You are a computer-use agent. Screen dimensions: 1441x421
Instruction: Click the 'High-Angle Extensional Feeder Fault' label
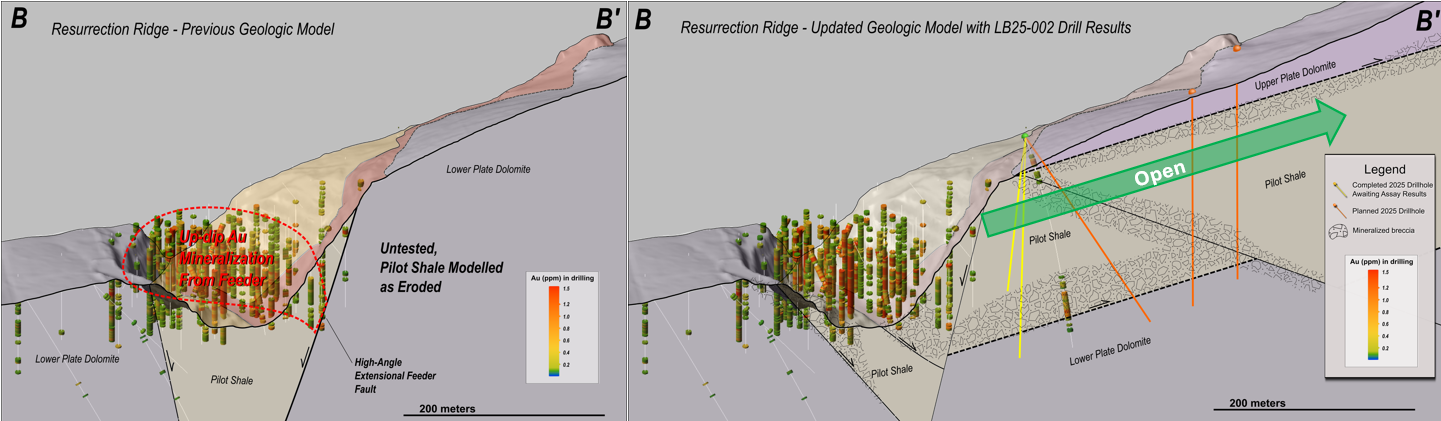pos(393,375)
